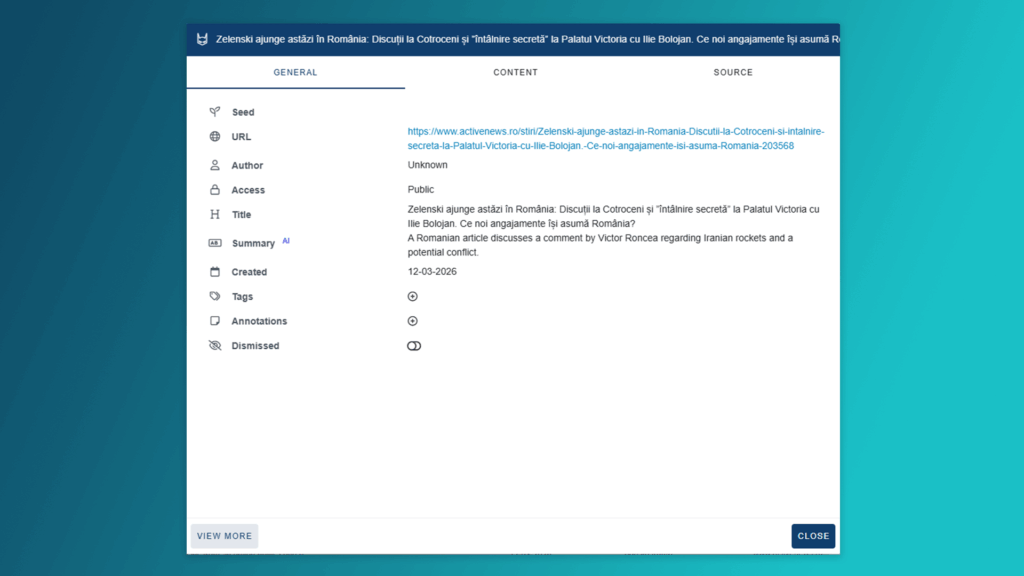Click the Author person icon
1024x576 pixels.
tap(214, 165)
